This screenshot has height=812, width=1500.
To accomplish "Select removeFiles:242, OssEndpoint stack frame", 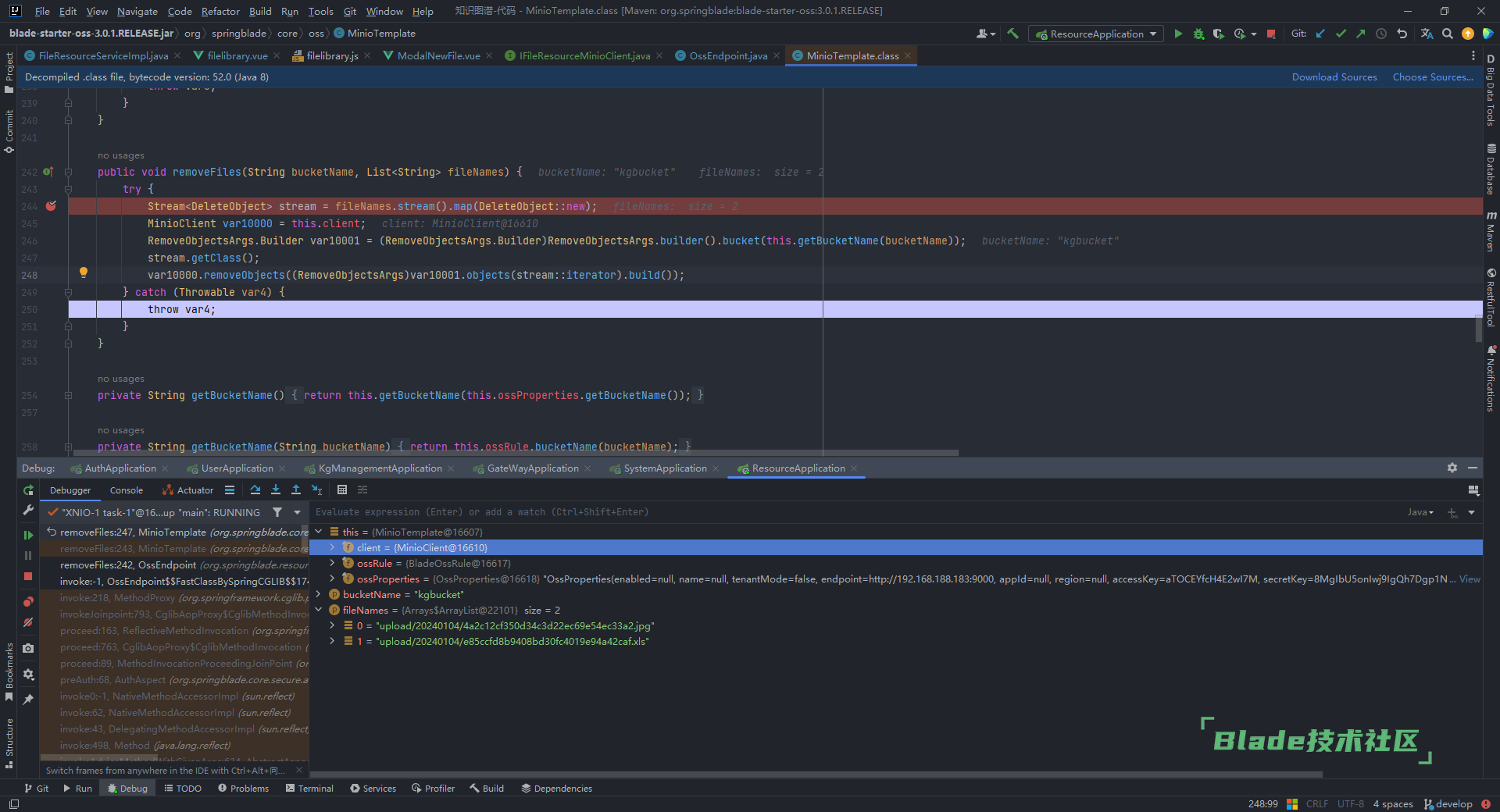I will coord(175,564).
